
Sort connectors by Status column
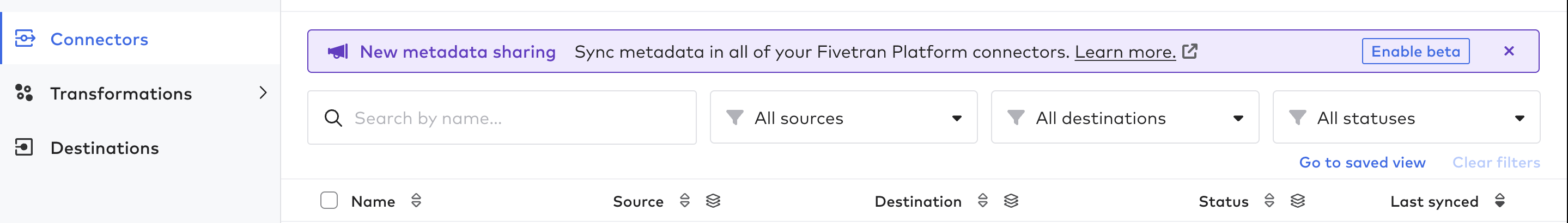click(1269, 201)
